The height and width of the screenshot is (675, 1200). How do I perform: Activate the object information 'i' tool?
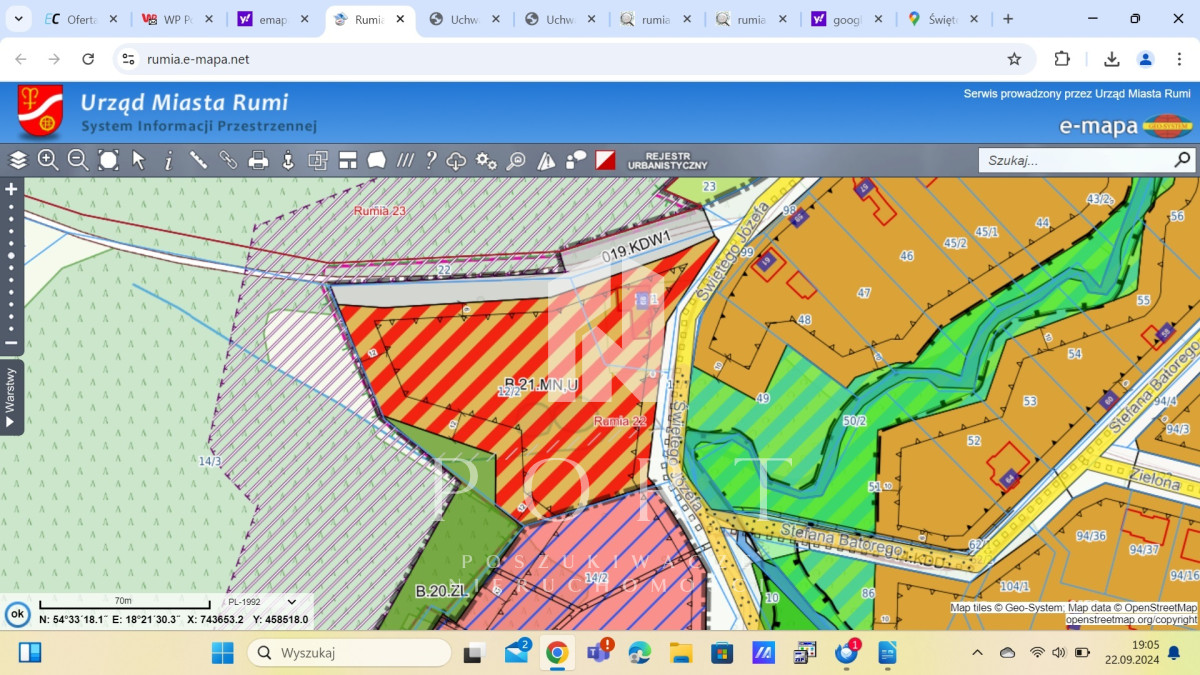coord(168,160)
